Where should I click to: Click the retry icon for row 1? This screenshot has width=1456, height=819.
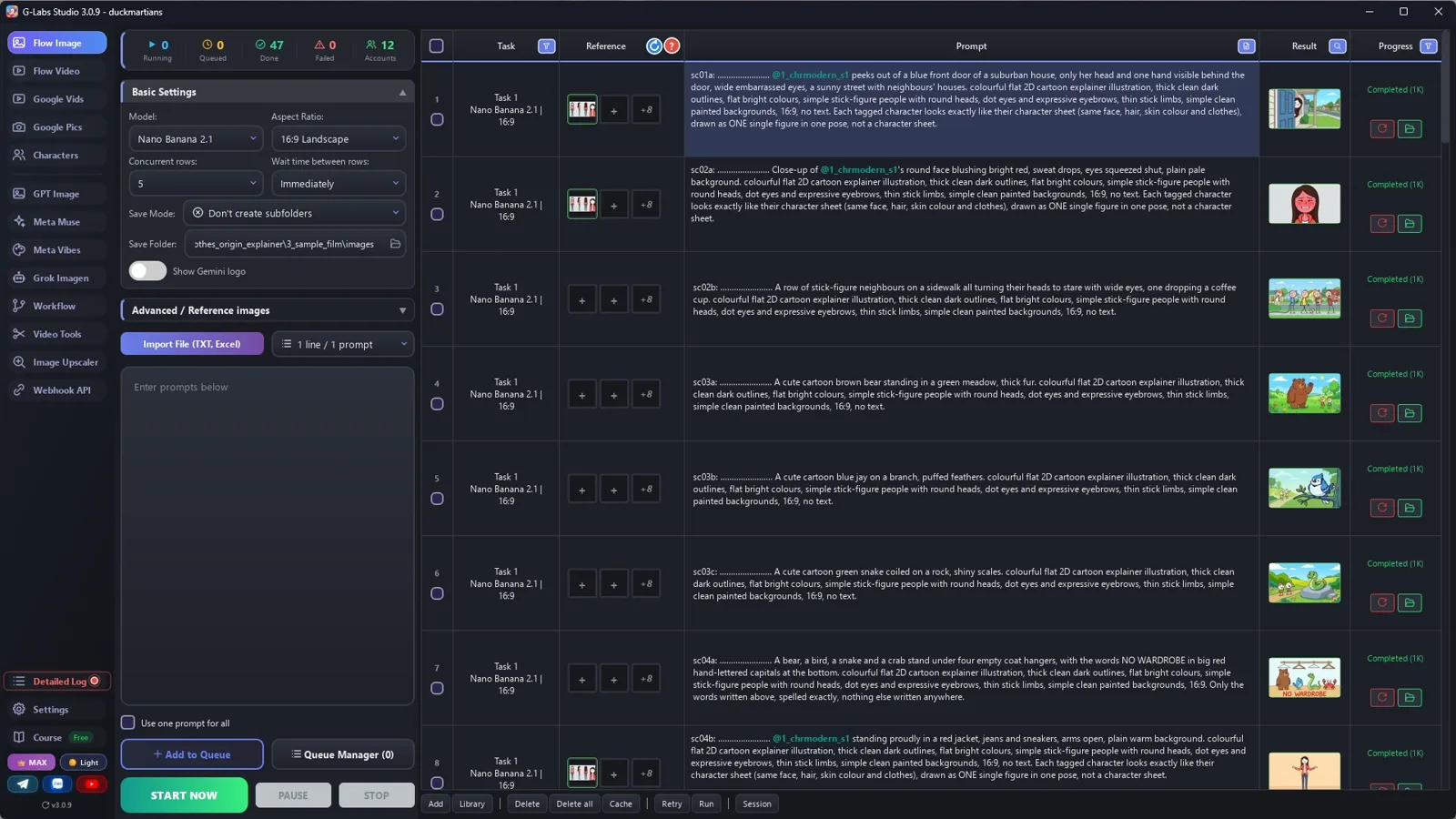pos(1381,129)
